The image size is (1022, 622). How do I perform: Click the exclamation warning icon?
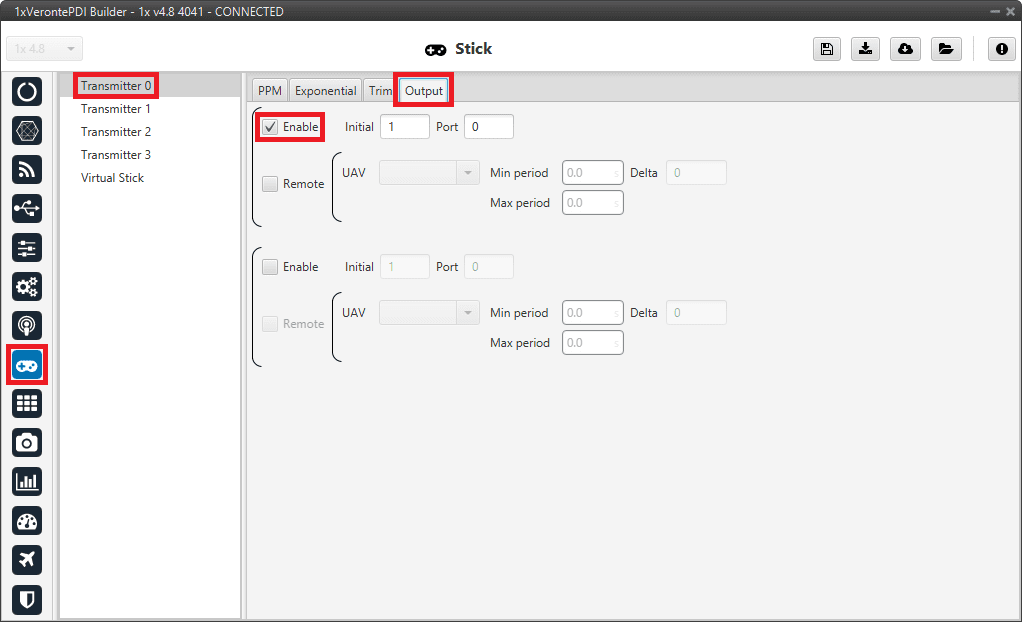pos(1002,49)
